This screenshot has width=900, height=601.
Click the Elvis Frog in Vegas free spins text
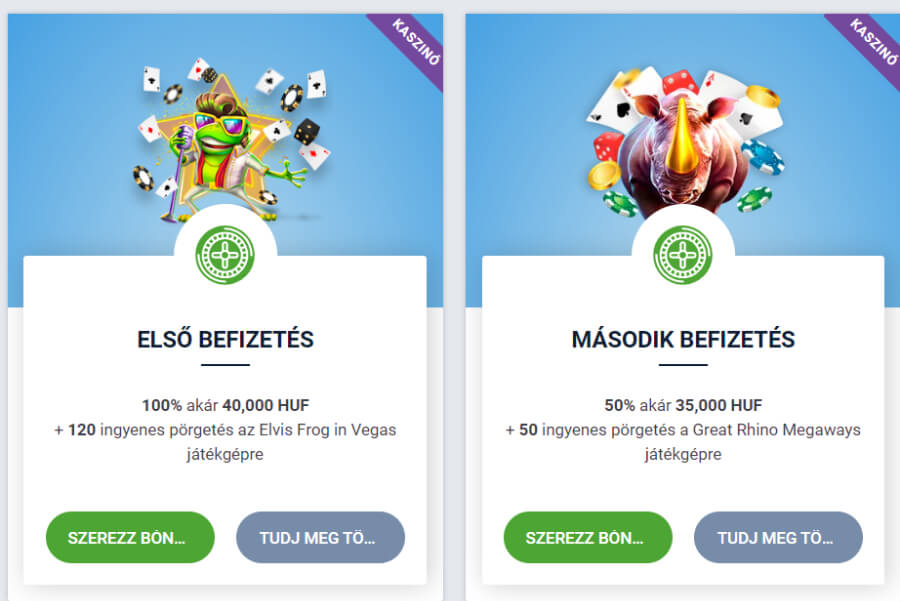225,441
